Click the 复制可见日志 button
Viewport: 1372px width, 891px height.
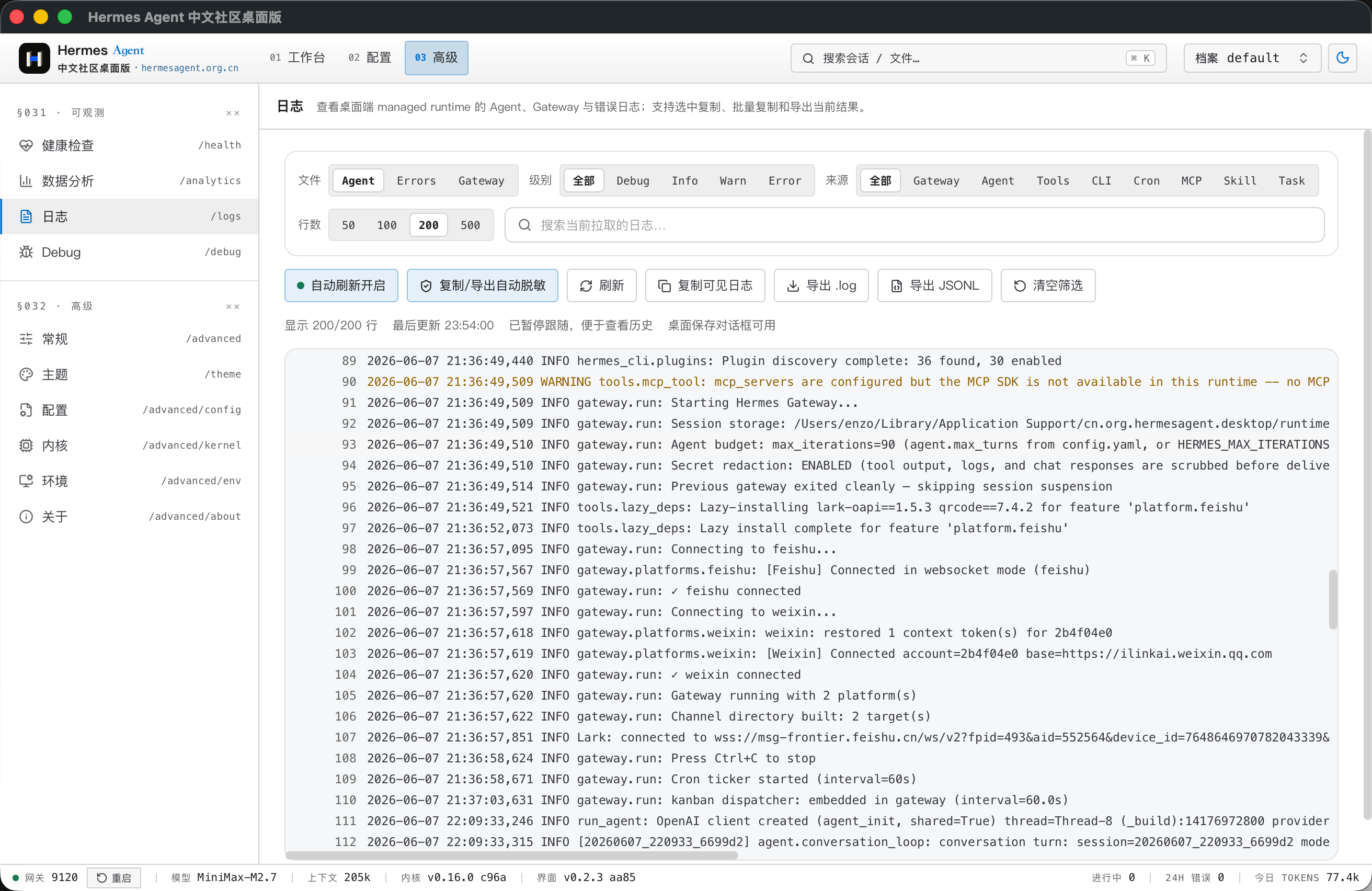[x=705, y=286]
